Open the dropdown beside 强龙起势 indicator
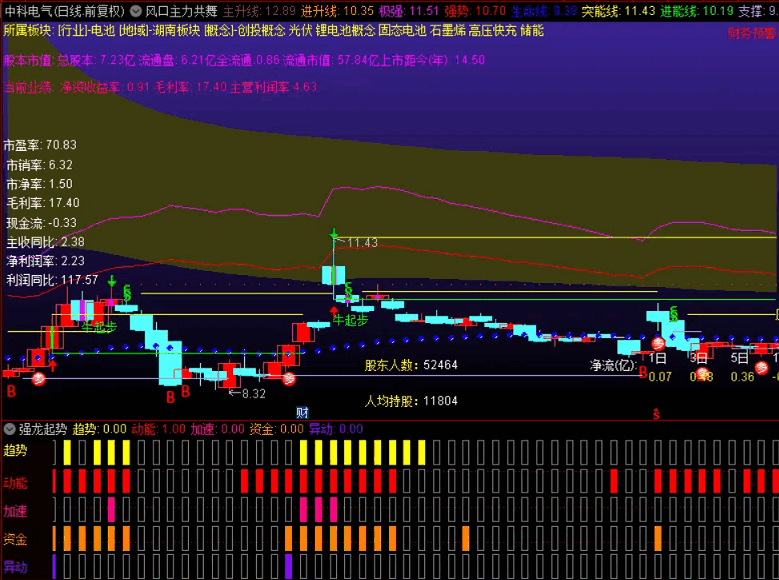This screenshot has height=580, width=779. 9,429
